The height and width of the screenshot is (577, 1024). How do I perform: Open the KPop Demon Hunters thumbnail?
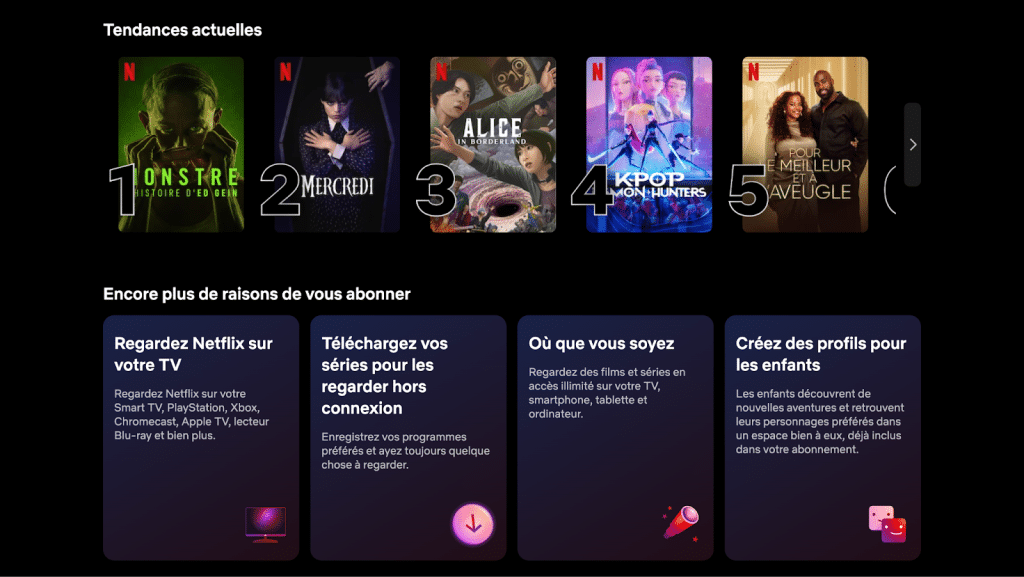649,144
